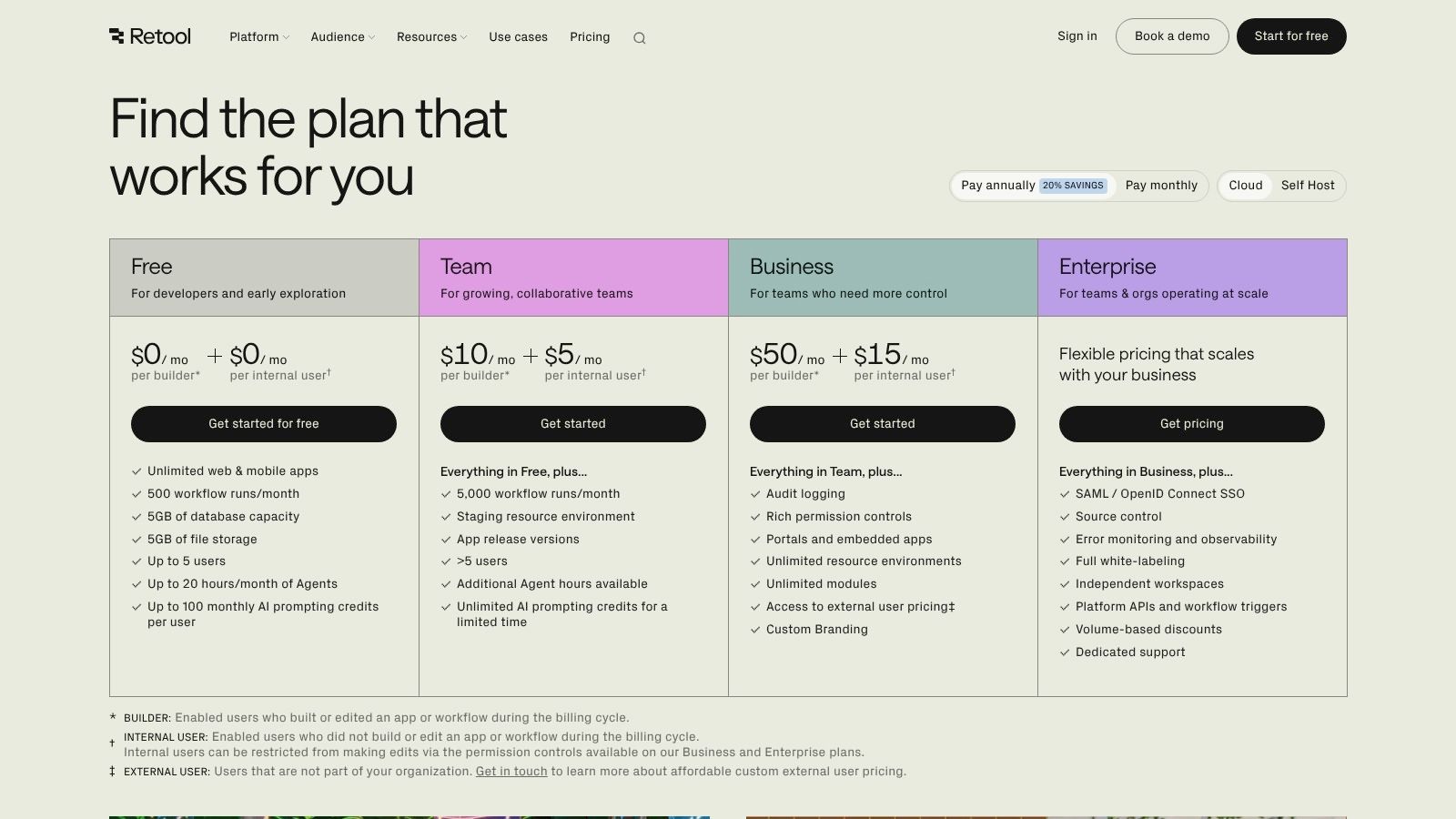Click the Book a demo button
The image size is (1456, 819).
[x=1172, y=36]
